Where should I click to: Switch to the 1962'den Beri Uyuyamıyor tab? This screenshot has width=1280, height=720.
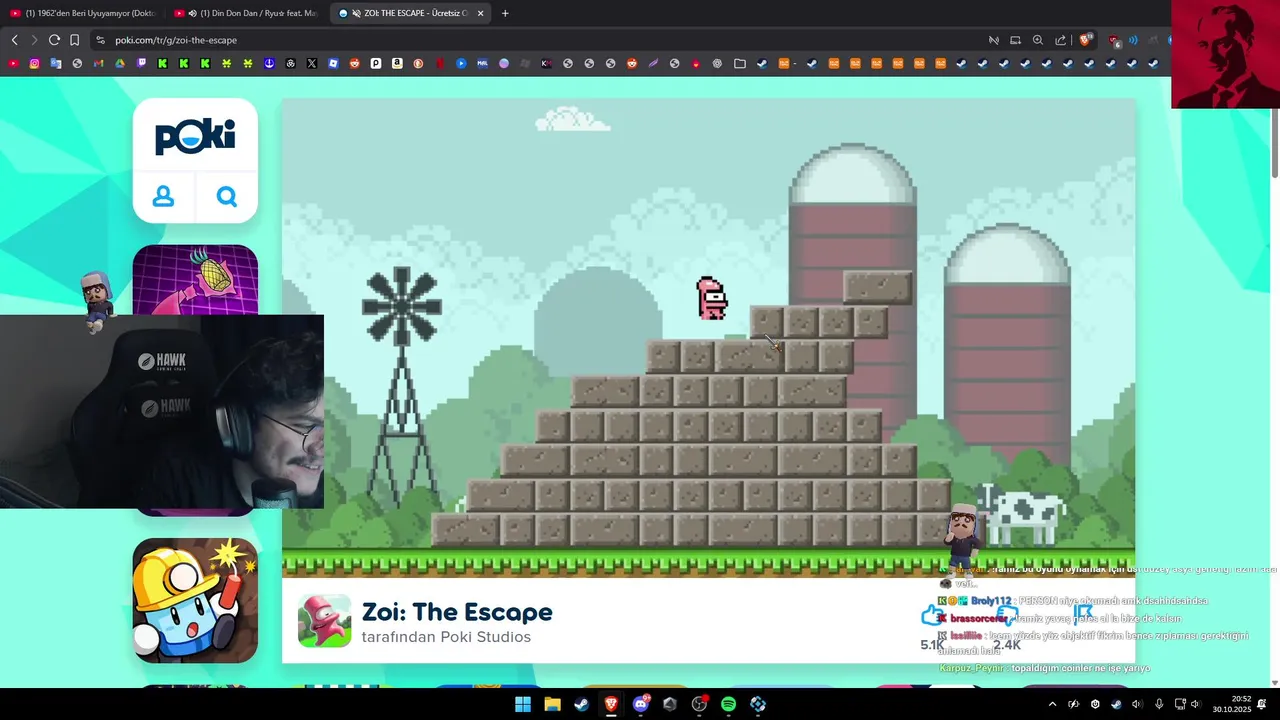click(x=82, y=13)
